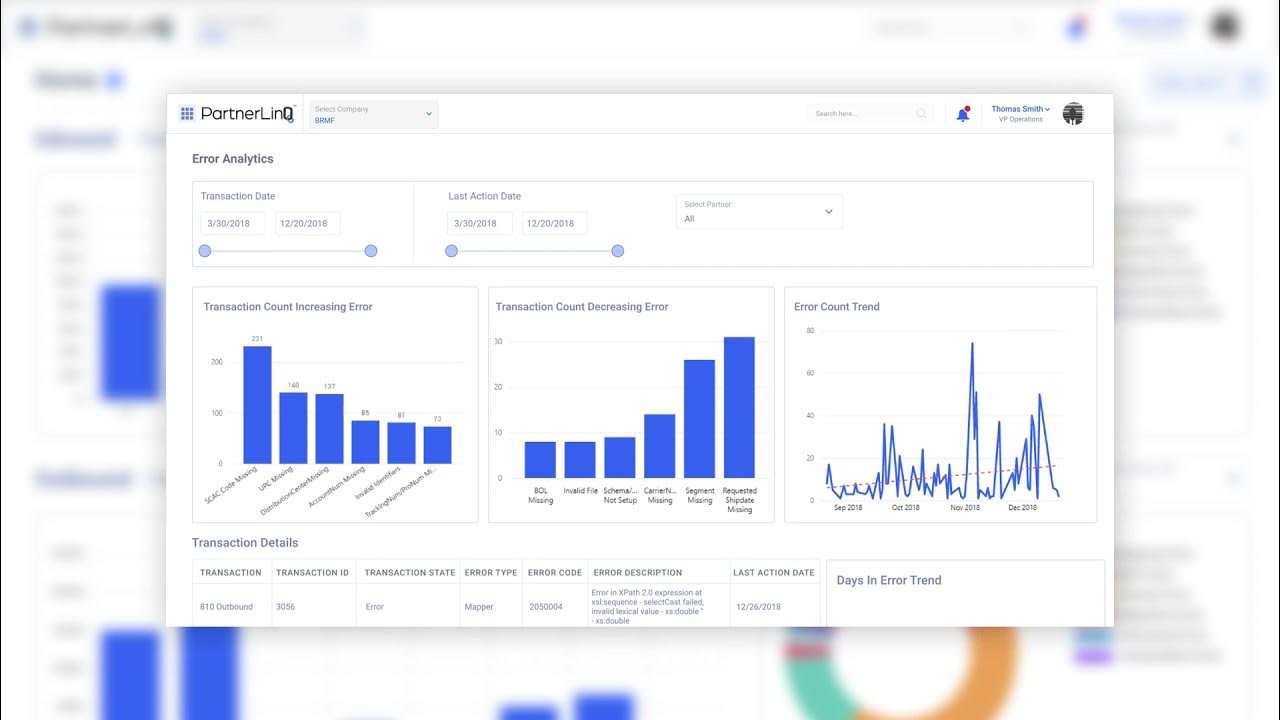Select the SCAC Code Missing bar (231)
The width and height of the screenshot is (1280, 720).
coord(257,405)
